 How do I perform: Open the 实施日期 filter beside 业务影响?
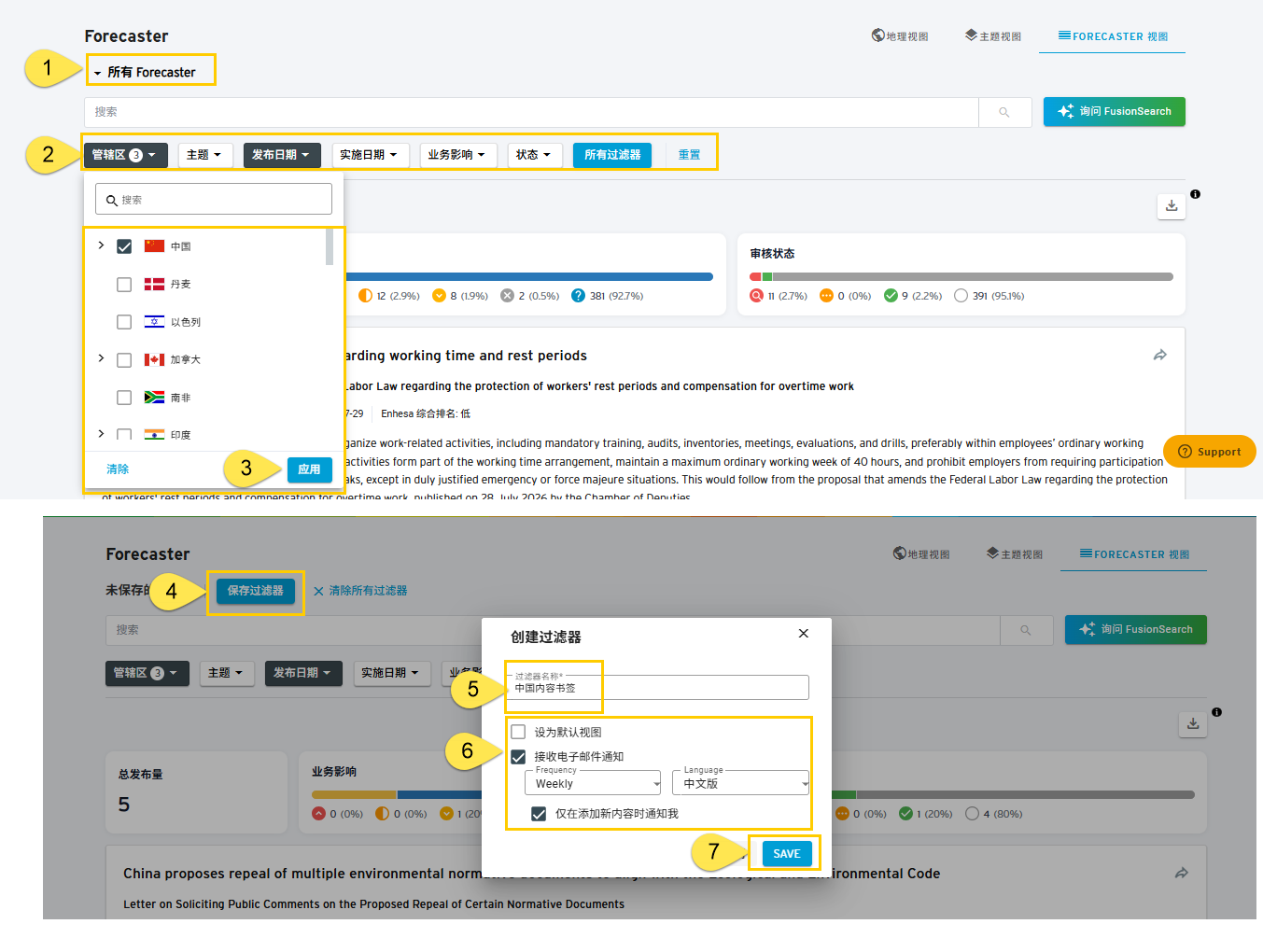370,155
